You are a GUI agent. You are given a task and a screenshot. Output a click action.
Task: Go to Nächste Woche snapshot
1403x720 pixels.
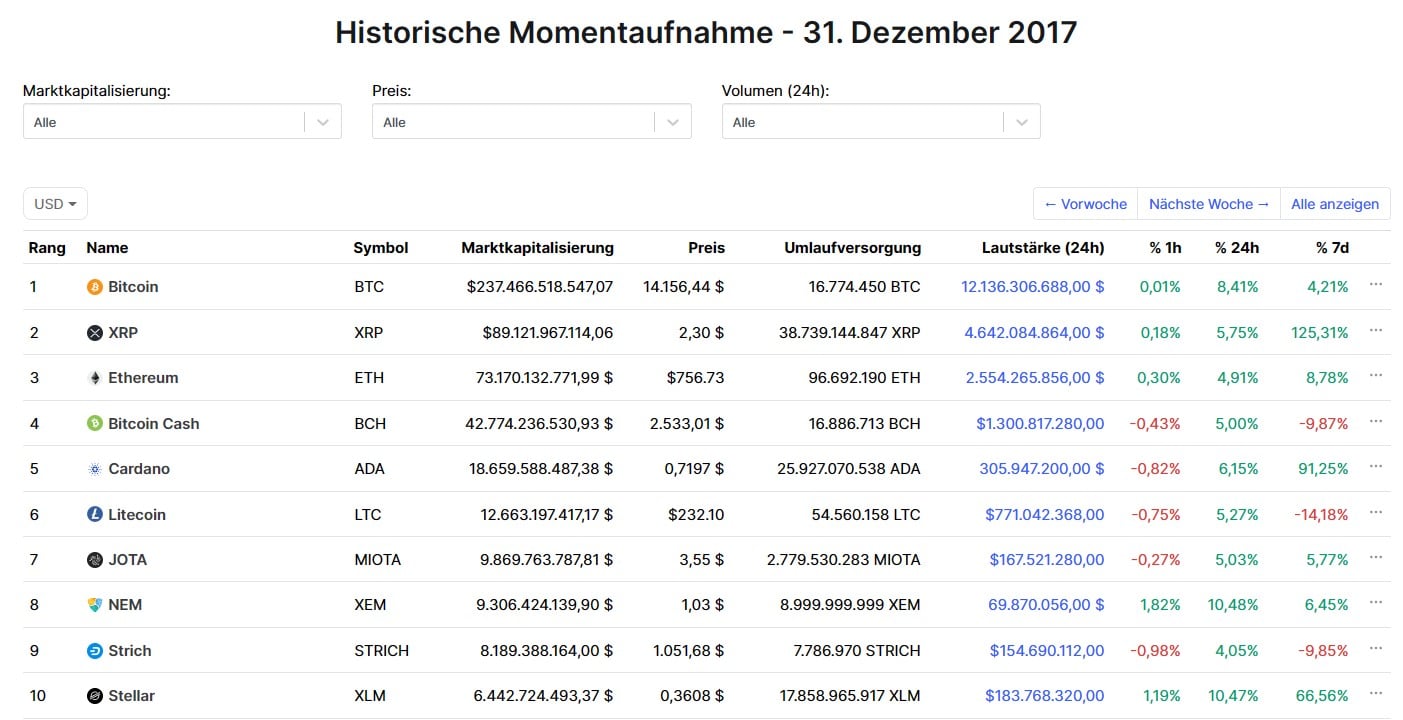tap(1209, 204)
